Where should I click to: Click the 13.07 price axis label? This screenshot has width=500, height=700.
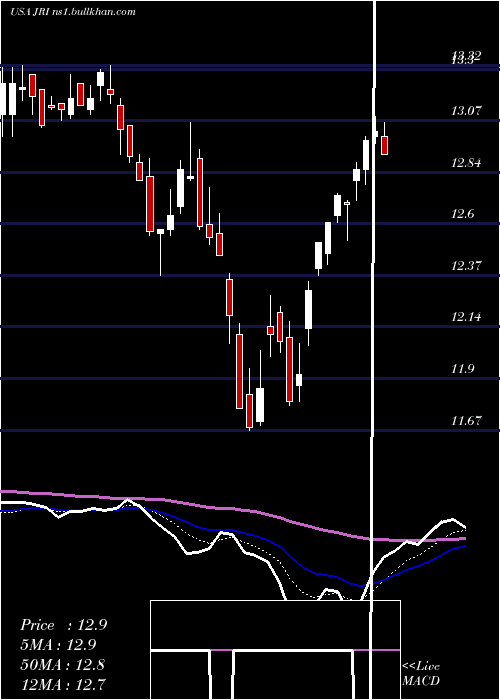466,110
